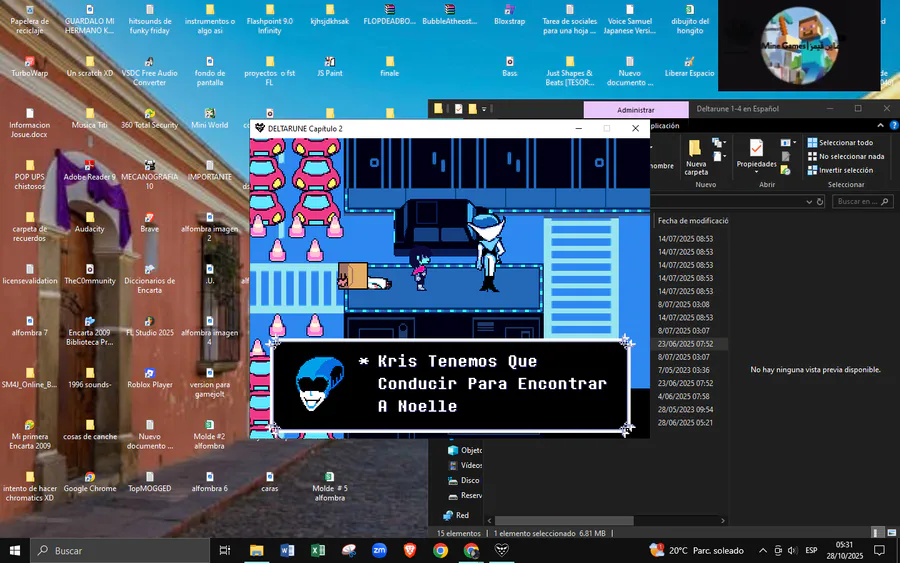The width and height of the screenshot is (900, 563).
Task: Click volume speaker icon in tray
Action: 793,550
